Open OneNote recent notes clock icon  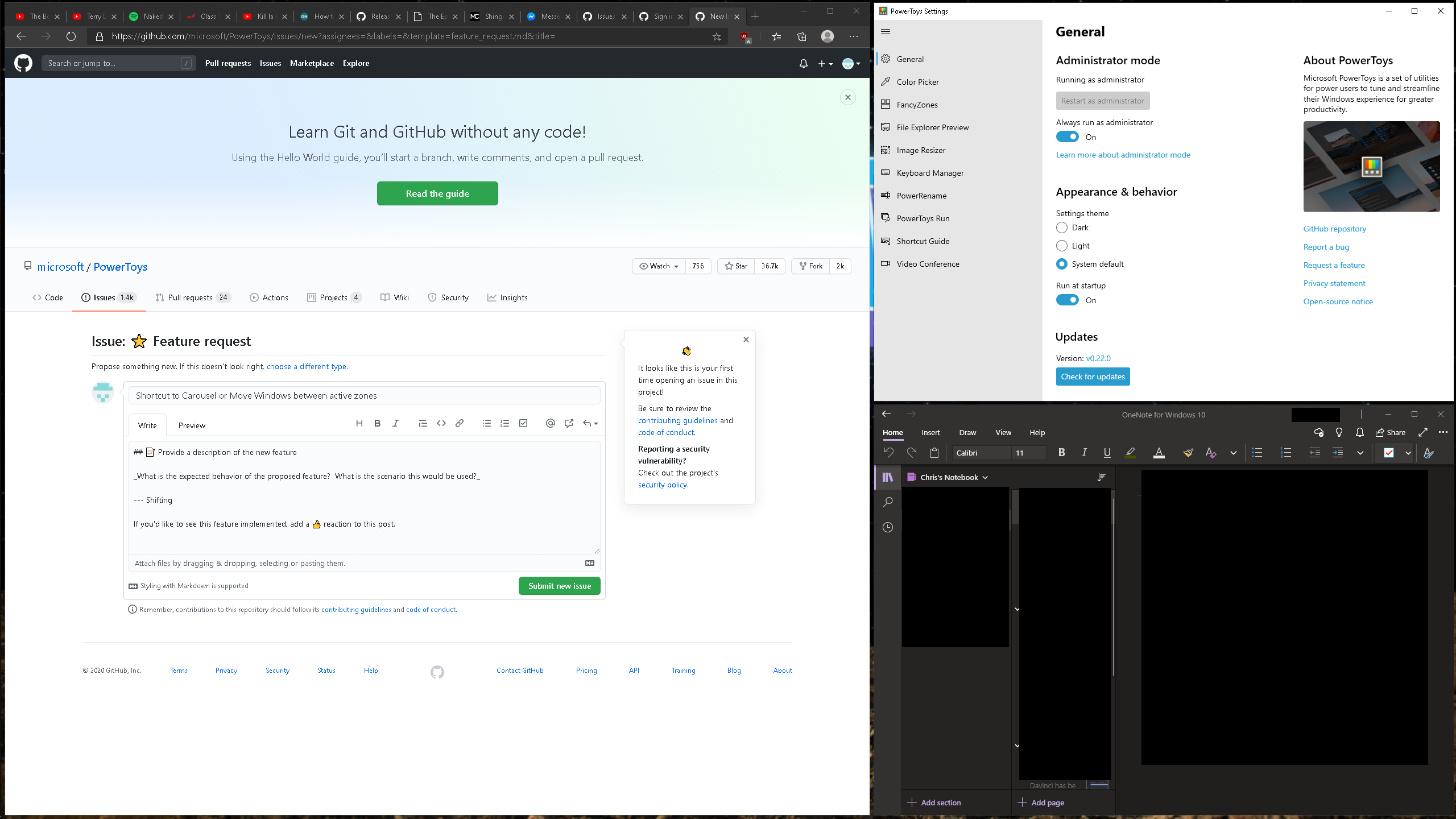(x=887, y=527)
